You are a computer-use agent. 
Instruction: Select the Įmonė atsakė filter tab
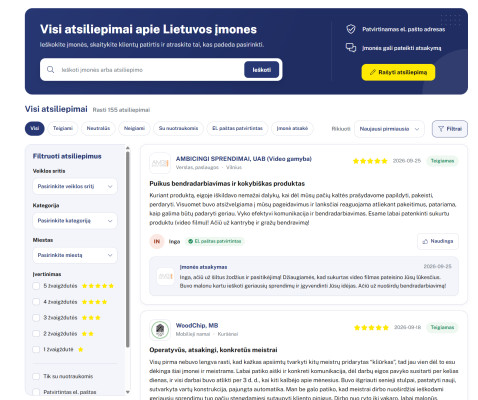[292, 129]
